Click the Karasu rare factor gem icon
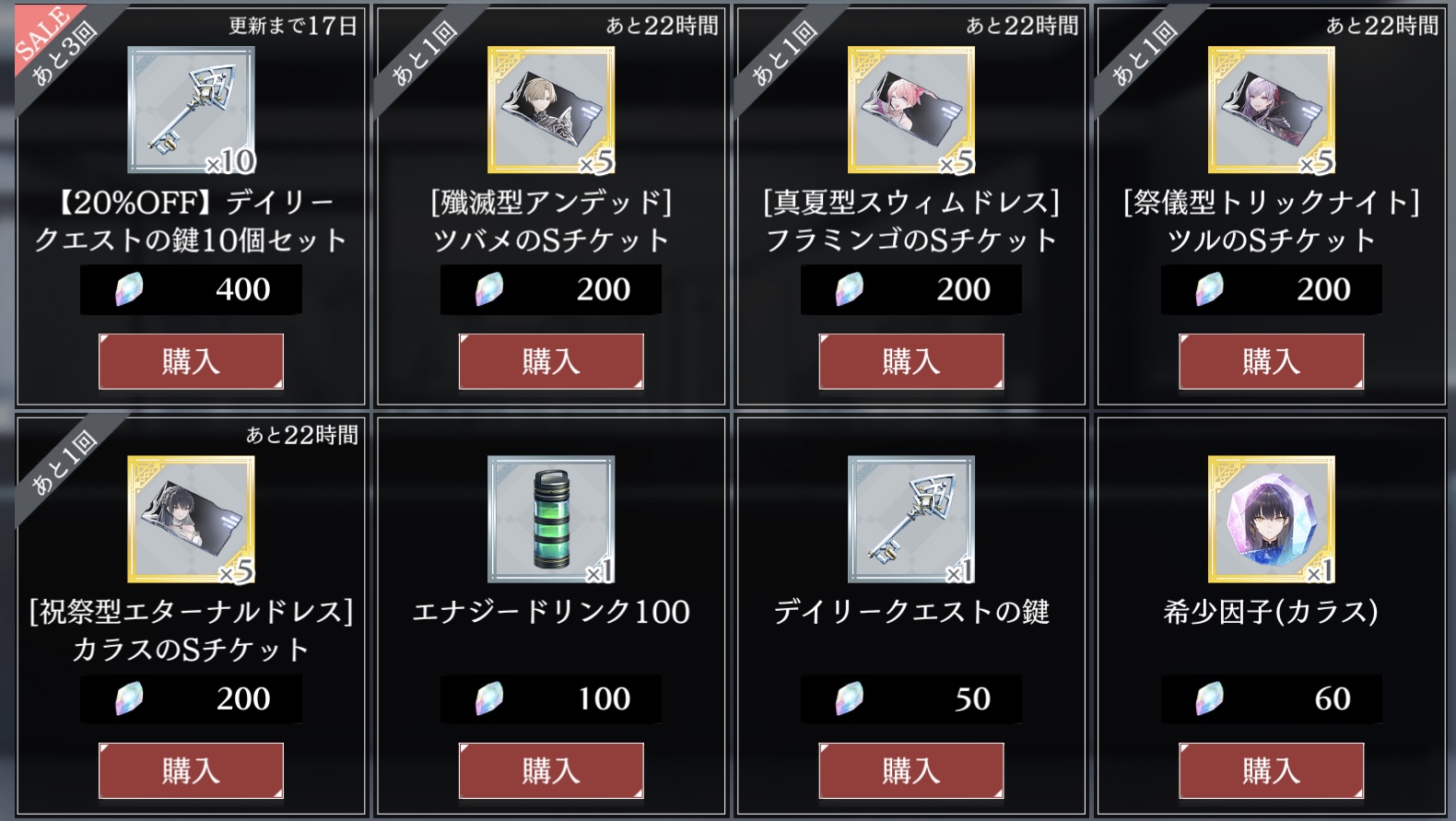Image resolution: width=1456 pixels, height=821 pixels. 1272,520
